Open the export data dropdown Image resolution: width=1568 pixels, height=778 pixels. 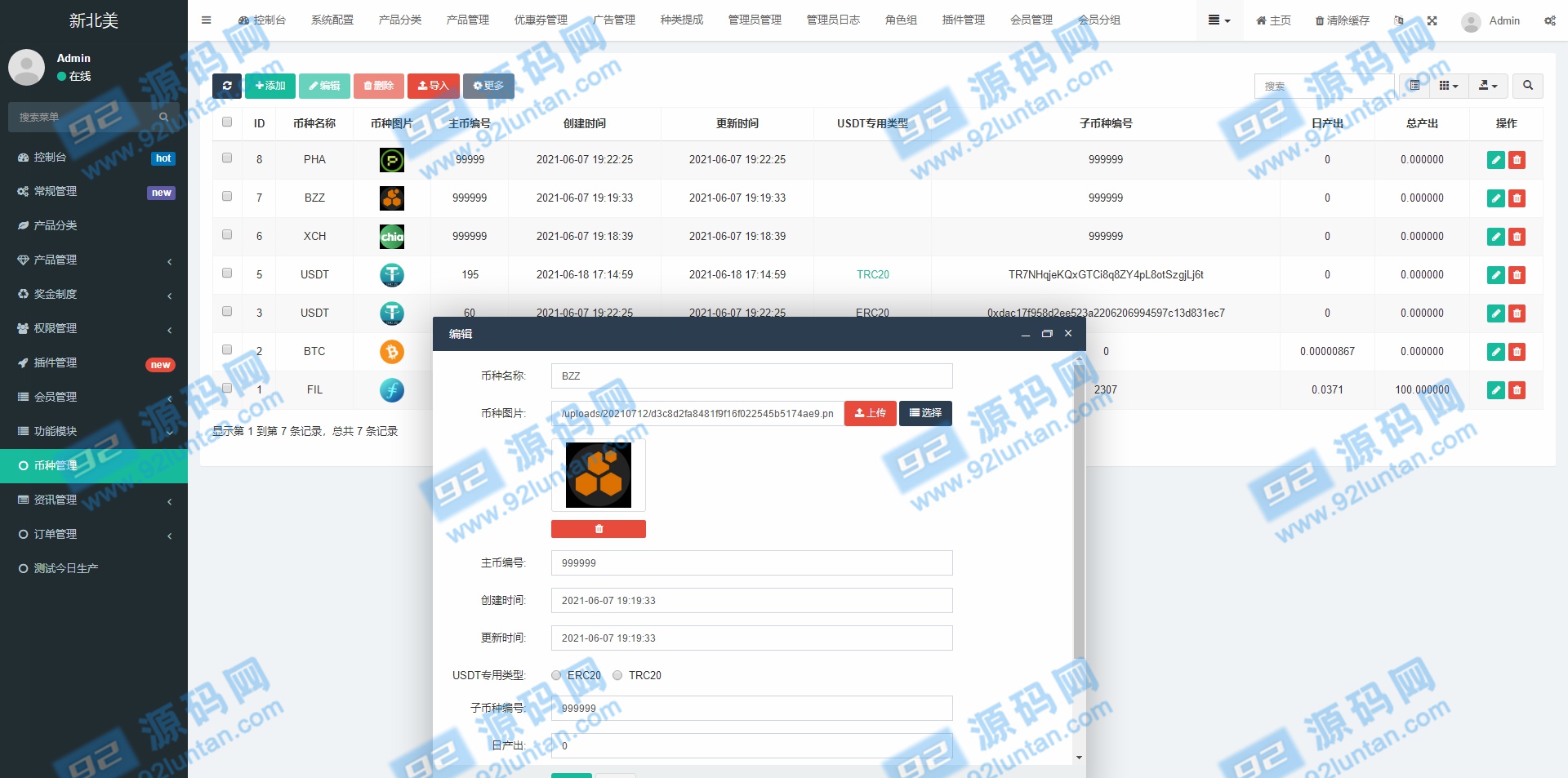tap(1488, 85)
